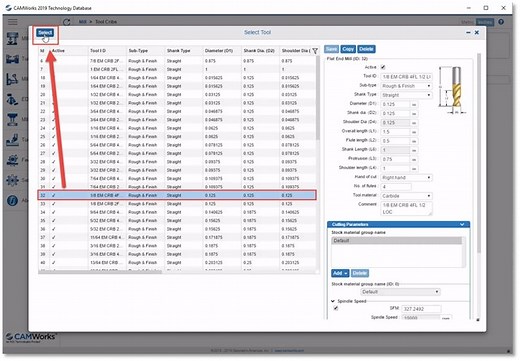Screen dimensions: 520x361
Task: Click the Select button
Action: click(45, 32)
